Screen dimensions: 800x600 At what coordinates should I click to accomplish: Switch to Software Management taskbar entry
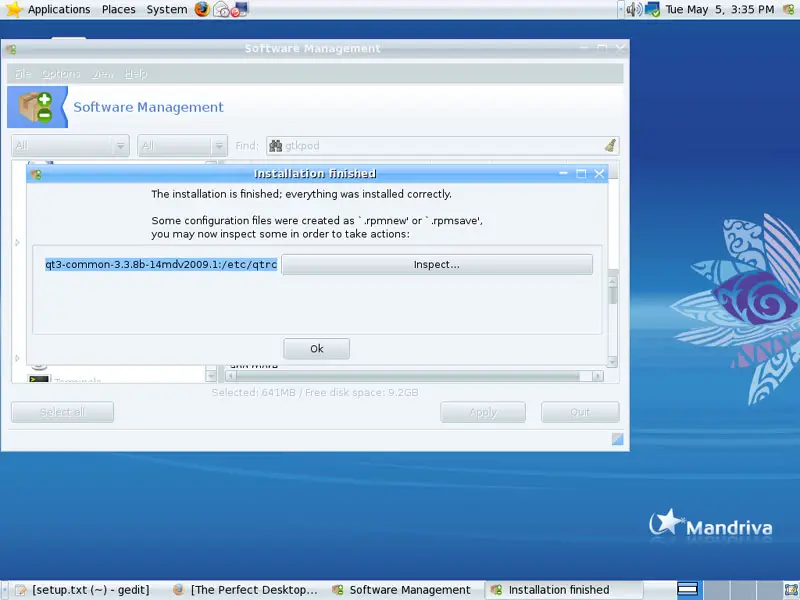pos(403,590)
